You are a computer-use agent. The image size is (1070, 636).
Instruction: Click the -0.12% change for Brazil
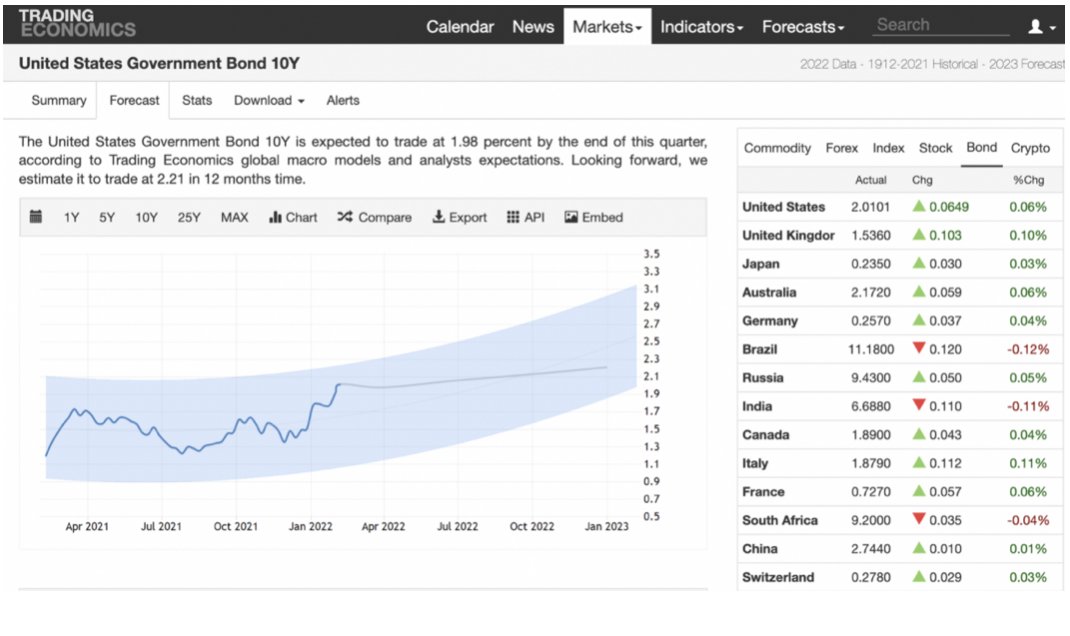point(1028,349)
